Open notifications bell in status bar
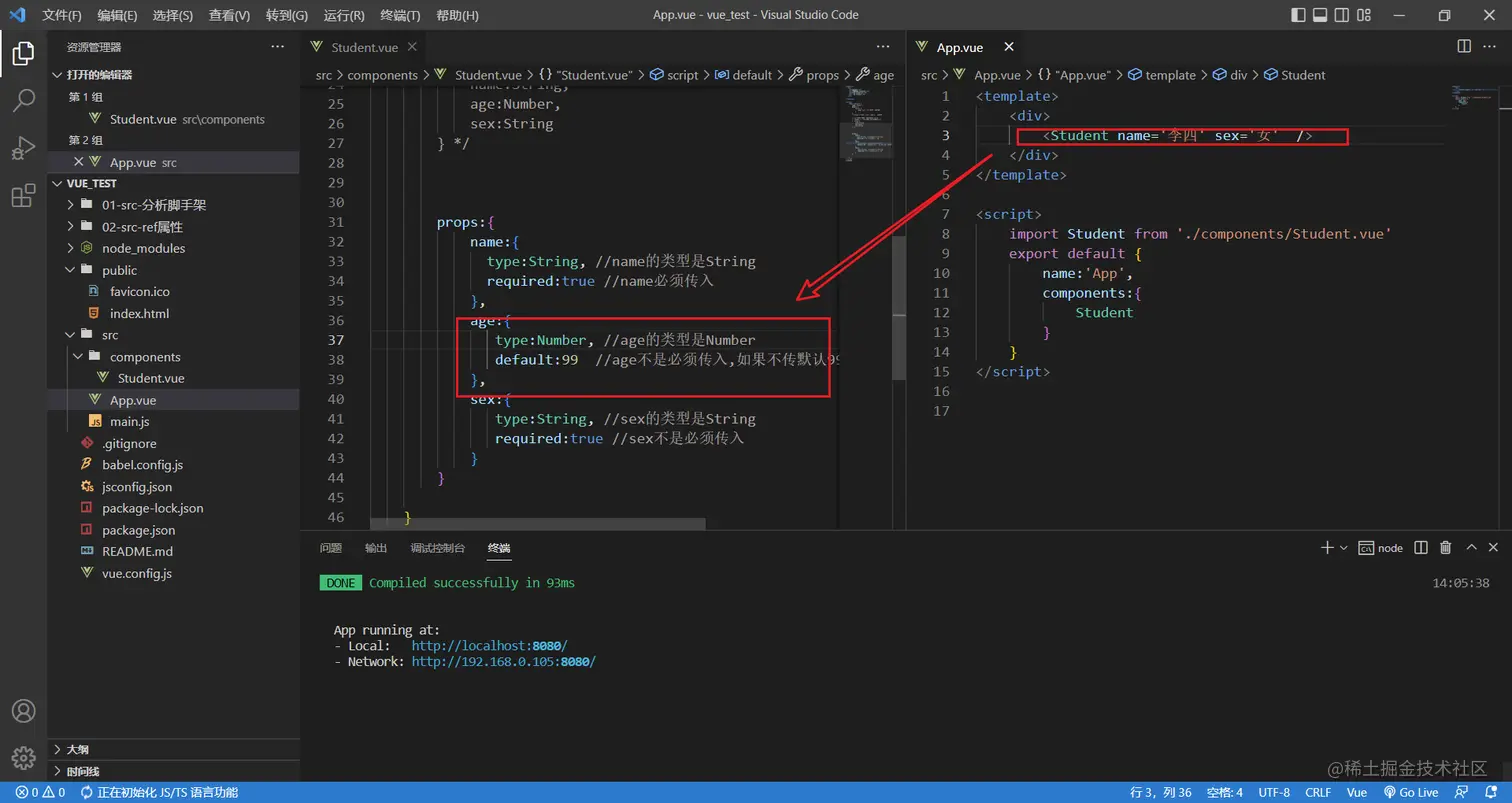This screenshot has height=803, width=1512. (x=1493, y=792)
